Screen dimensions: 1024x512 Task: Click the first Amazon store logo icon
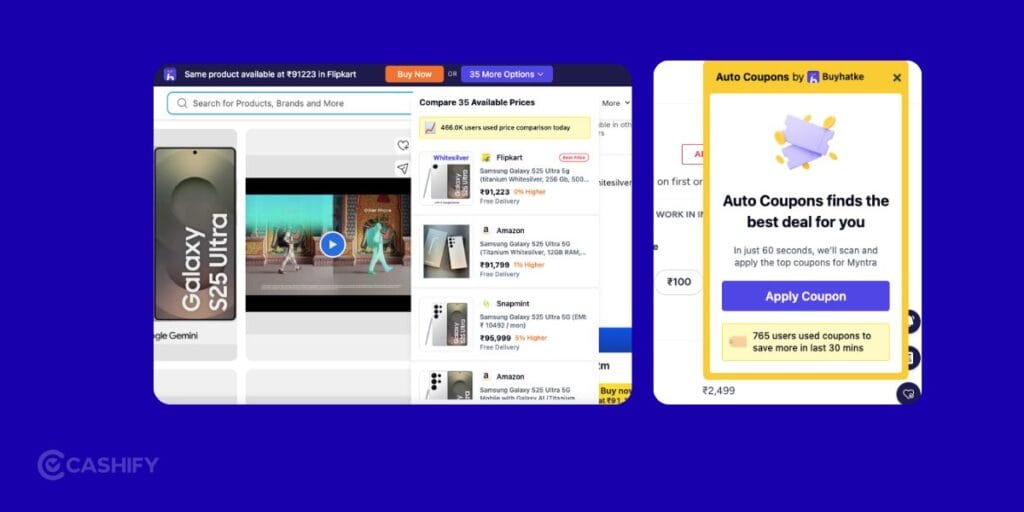pos(486,231)
